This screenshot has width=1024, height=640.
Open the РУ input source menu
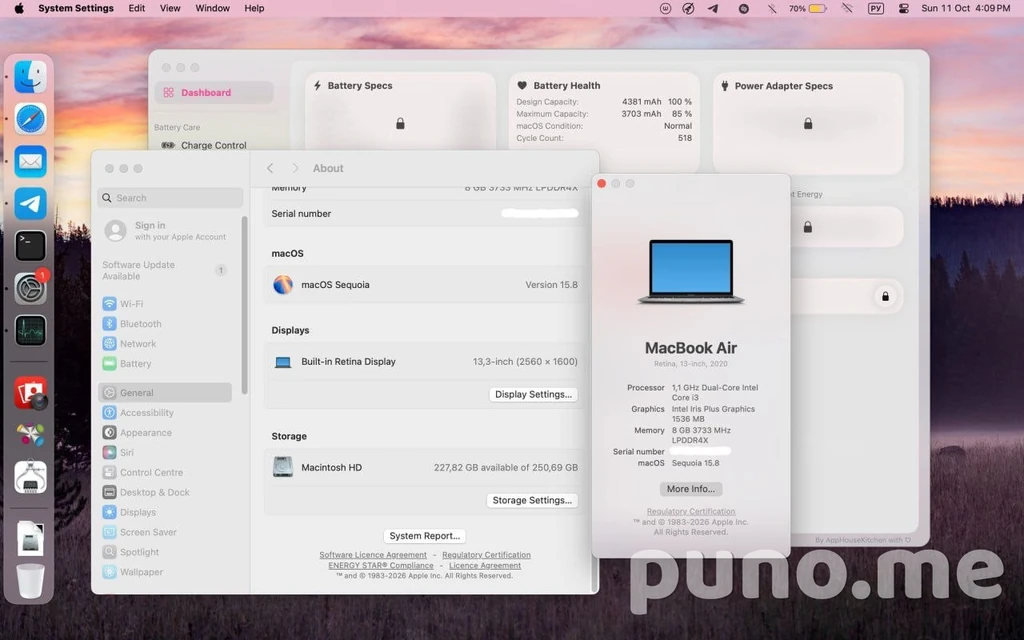click(x=876, y=8)
